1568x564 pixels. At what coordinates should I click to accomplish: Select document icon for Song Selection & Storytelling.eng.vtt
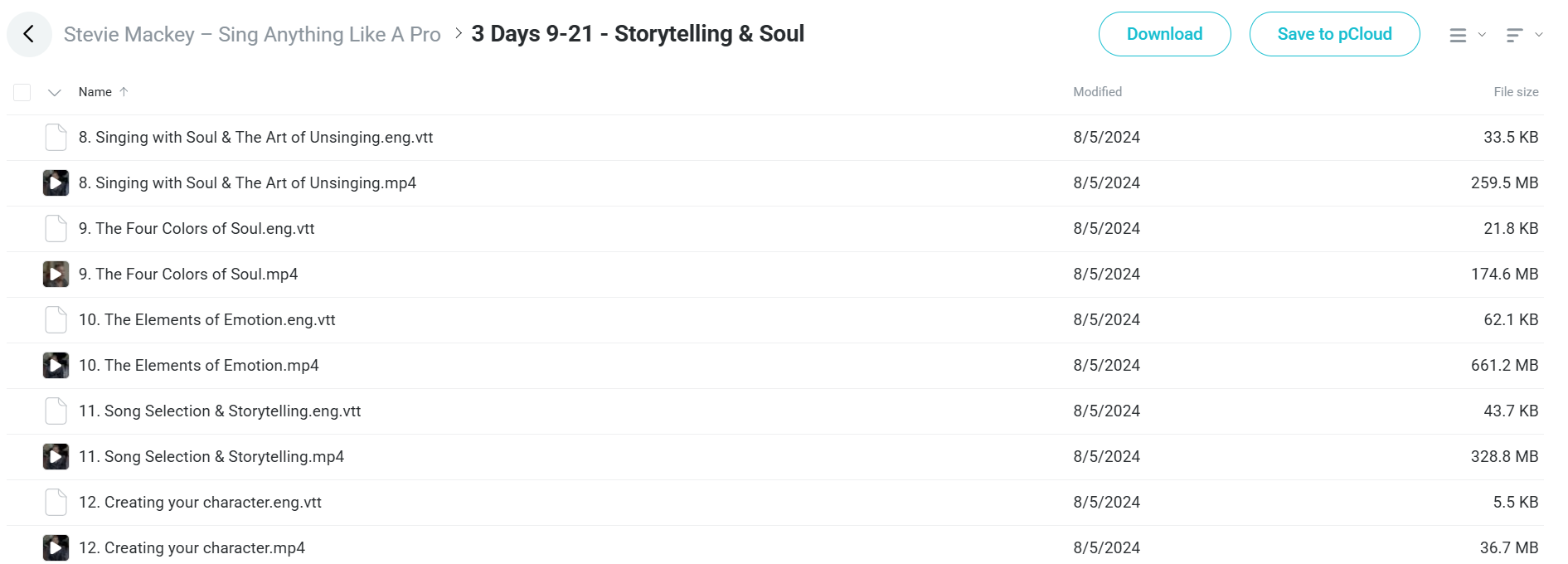click(56, 411)
